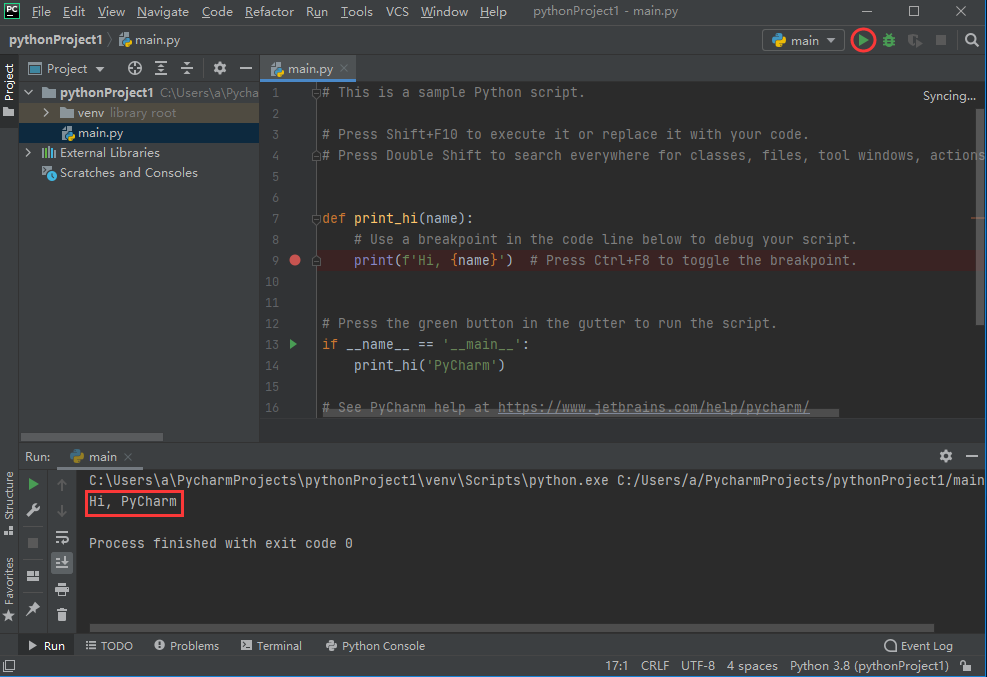Clear all console output trash icon

tap(62, 615)
